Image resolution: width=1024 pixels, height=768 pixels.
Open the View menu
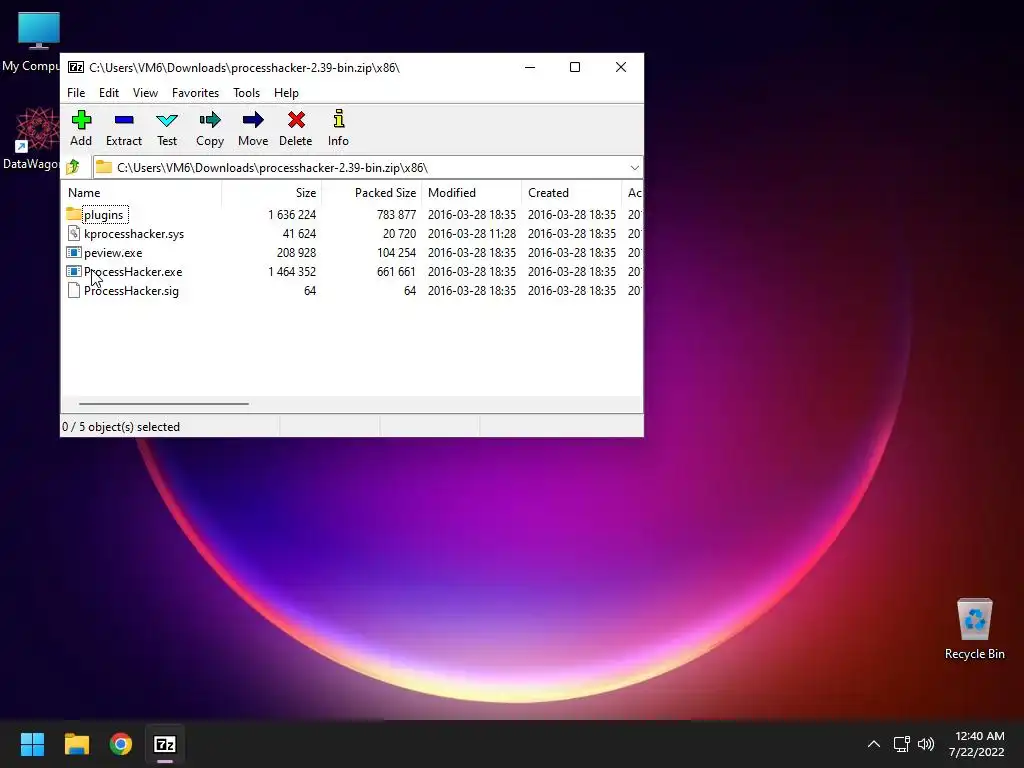pos(145,93)
